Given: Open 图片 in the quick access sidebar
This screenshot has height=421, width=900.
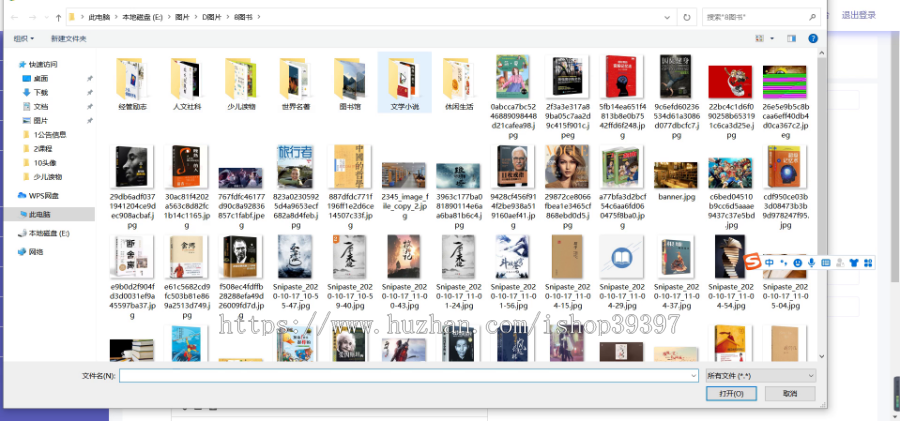Looking at the screenshot, I should pyautogui.click(x=40, y=121).
